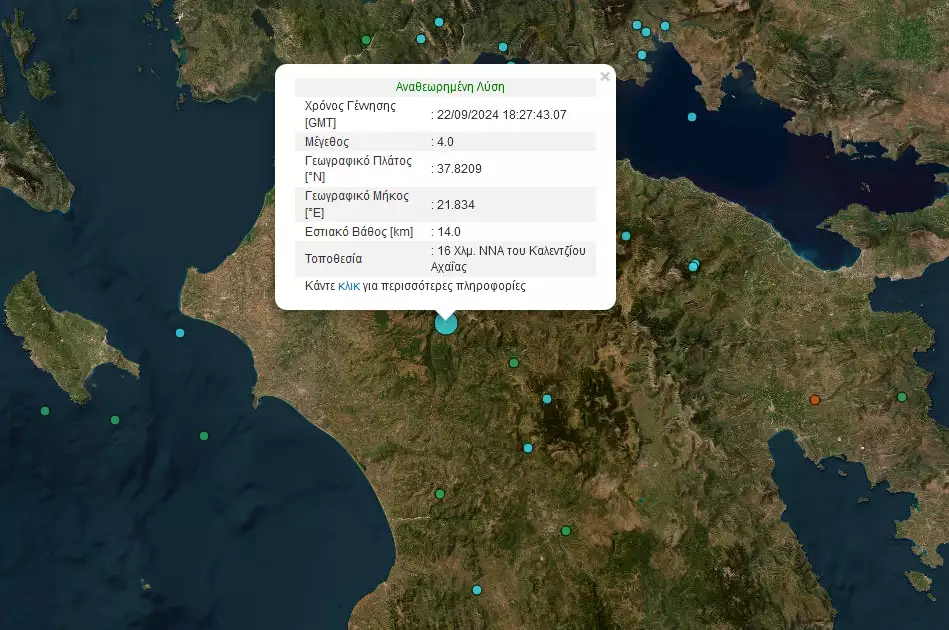949x630 pixels.
Task: Click the orange earthquake marker on the east
Action: (814, 399)
